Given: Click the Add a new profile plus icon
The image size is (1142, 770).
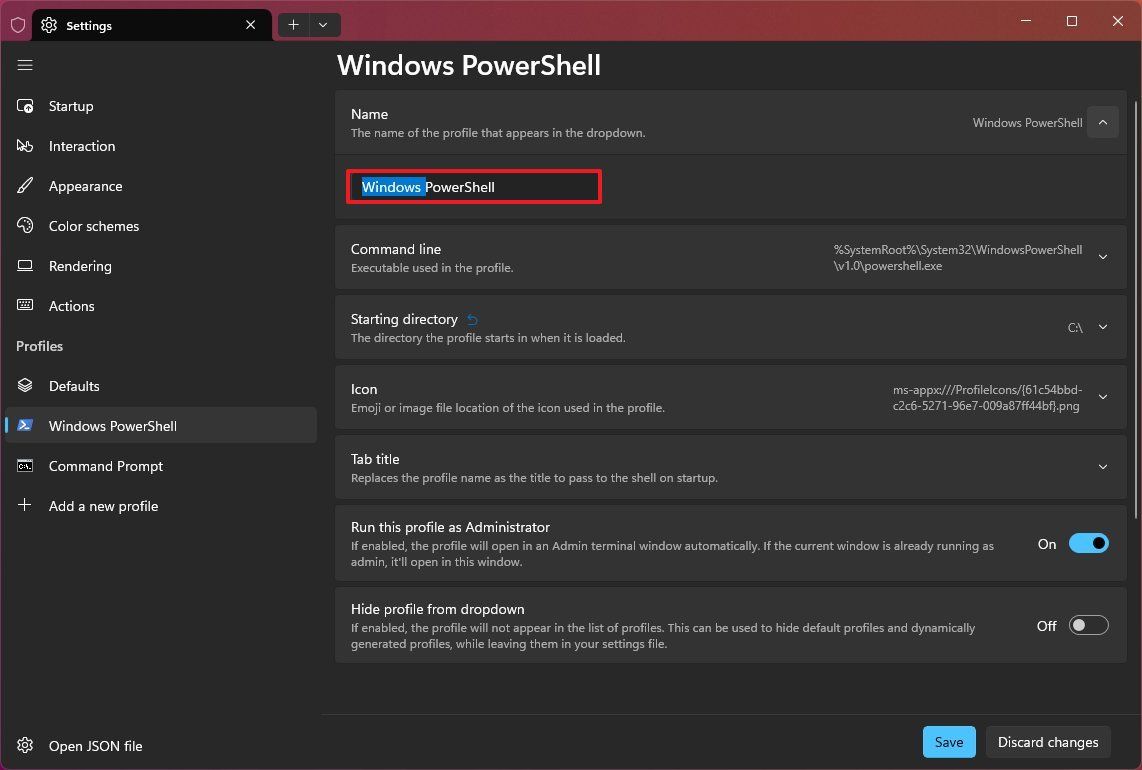Looking at the screenshot, I should [24, 506].
